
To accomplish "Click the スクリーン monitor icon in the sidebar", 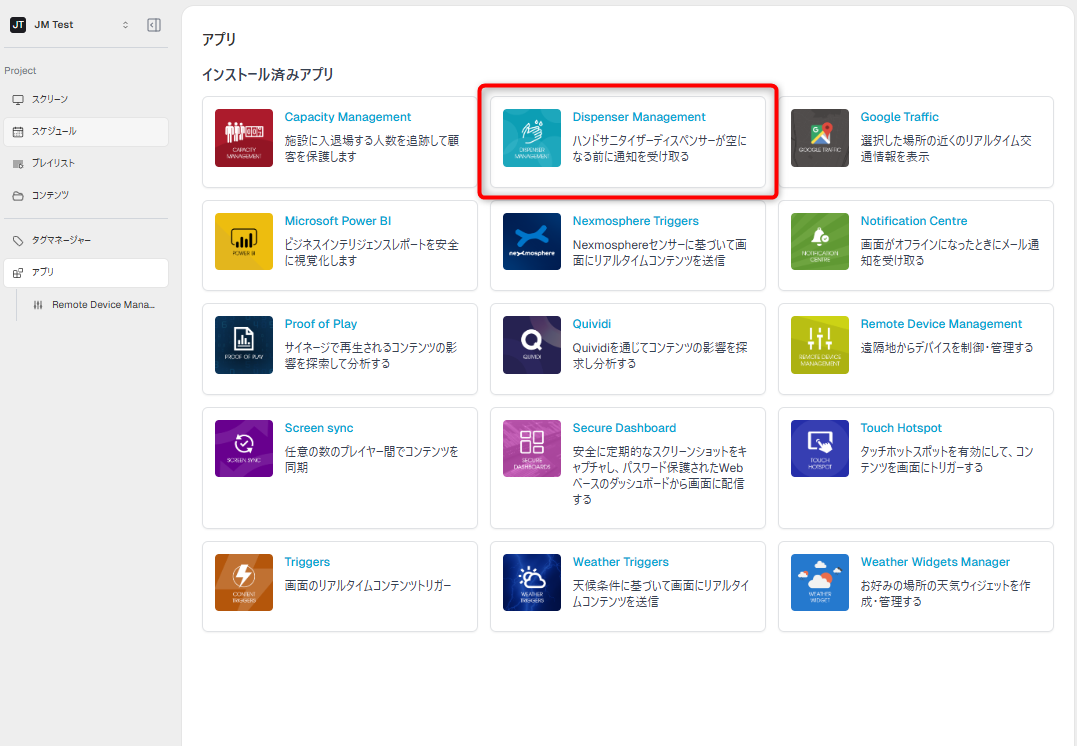I will (18, 100).
